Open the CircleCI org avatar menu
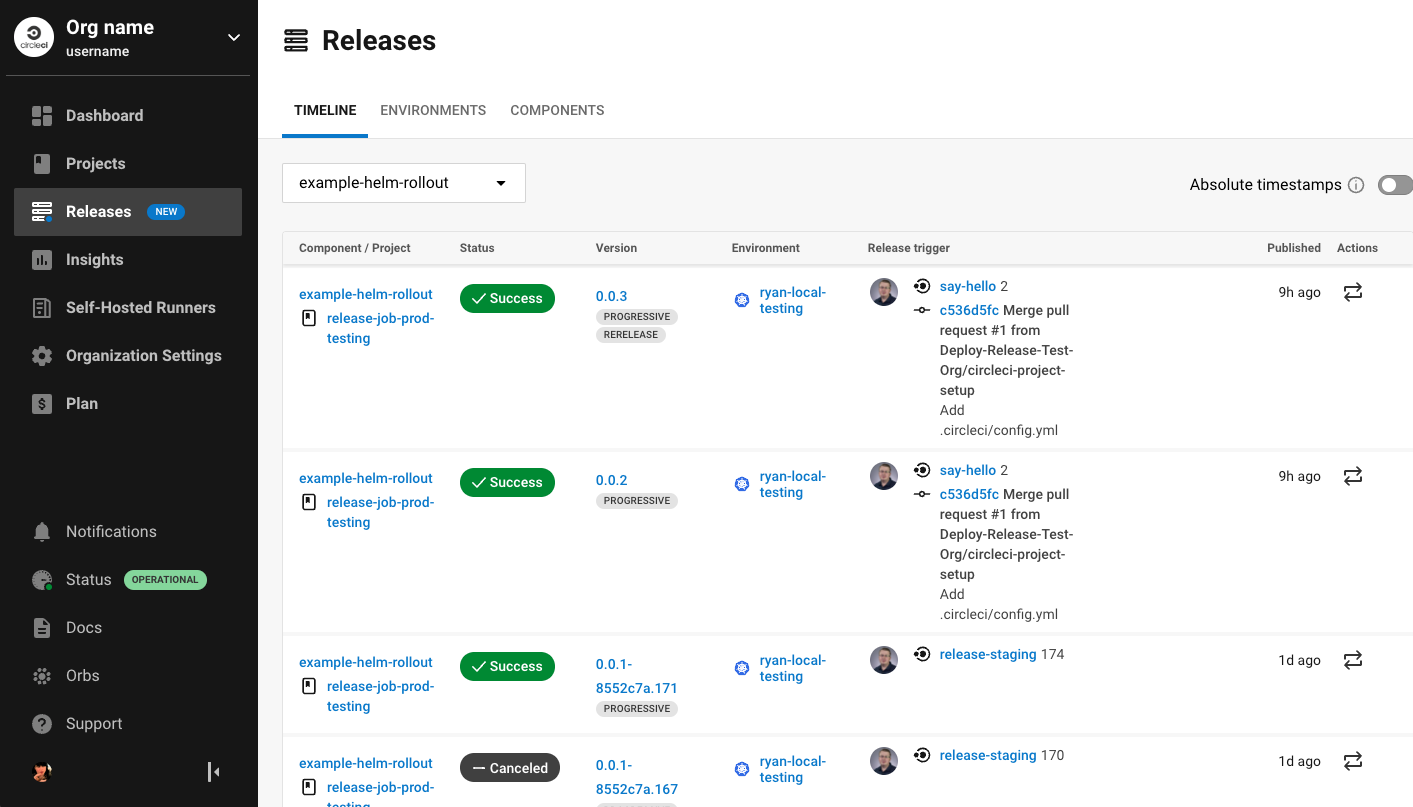This screenshot has height=807, width=1413. pos(34,36)
